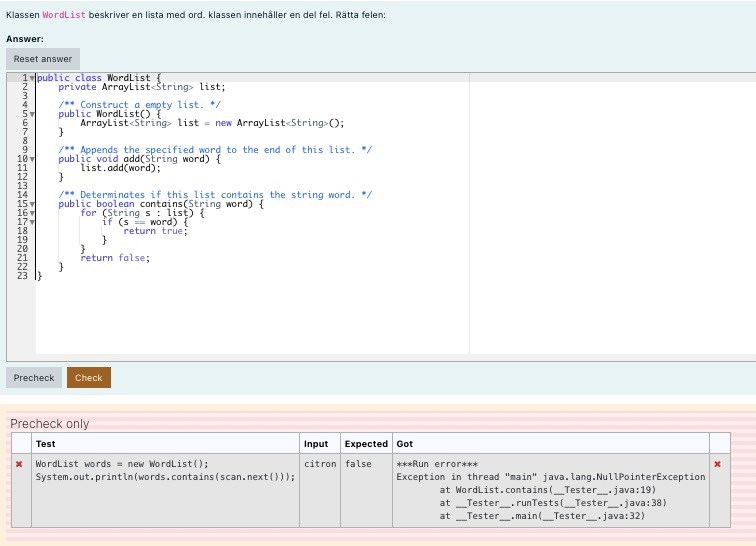756x546 pixels.
Task: Submit code with the Check button
Action: pos(89,378)
